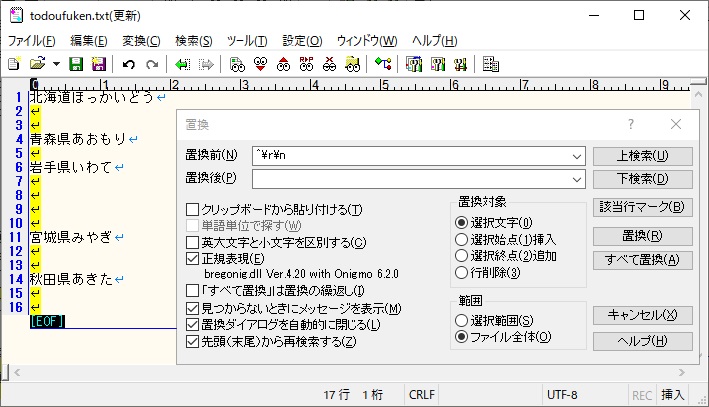The image size is (709, 407).
Task: Enable クリップボードから貼り付ける checkbox
Action: point(193,209)
